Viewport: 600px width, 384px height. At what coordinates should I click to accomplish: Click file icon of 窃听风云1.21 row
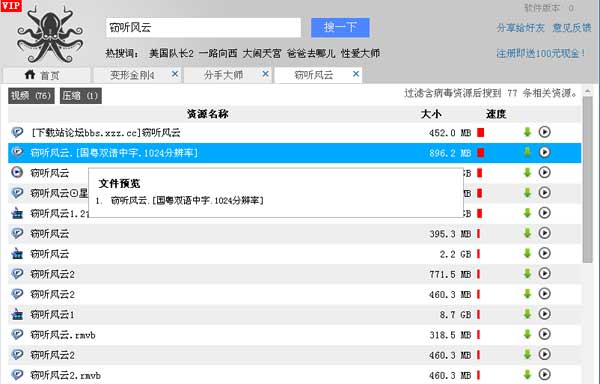17,213
